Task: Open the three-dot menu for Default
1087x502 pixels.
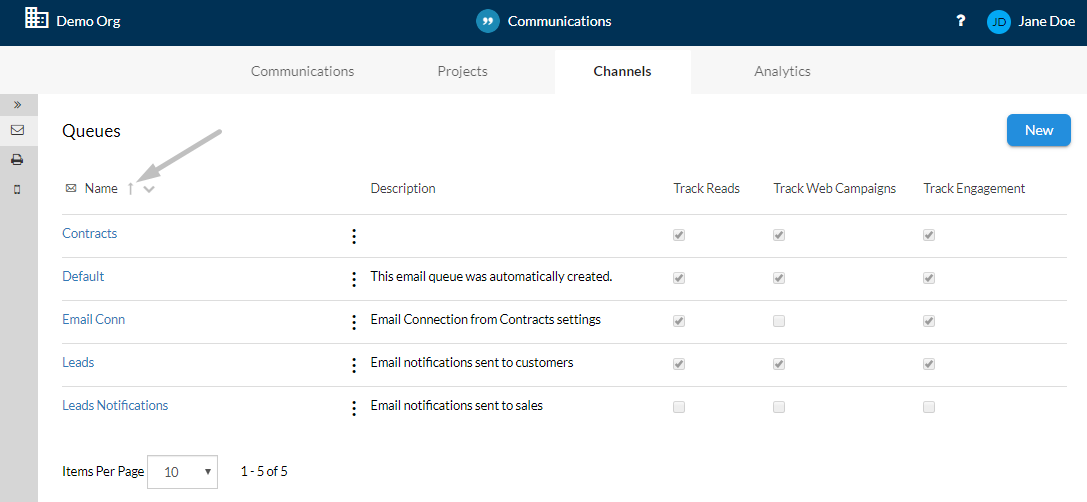Action: [x=354, y=279]
